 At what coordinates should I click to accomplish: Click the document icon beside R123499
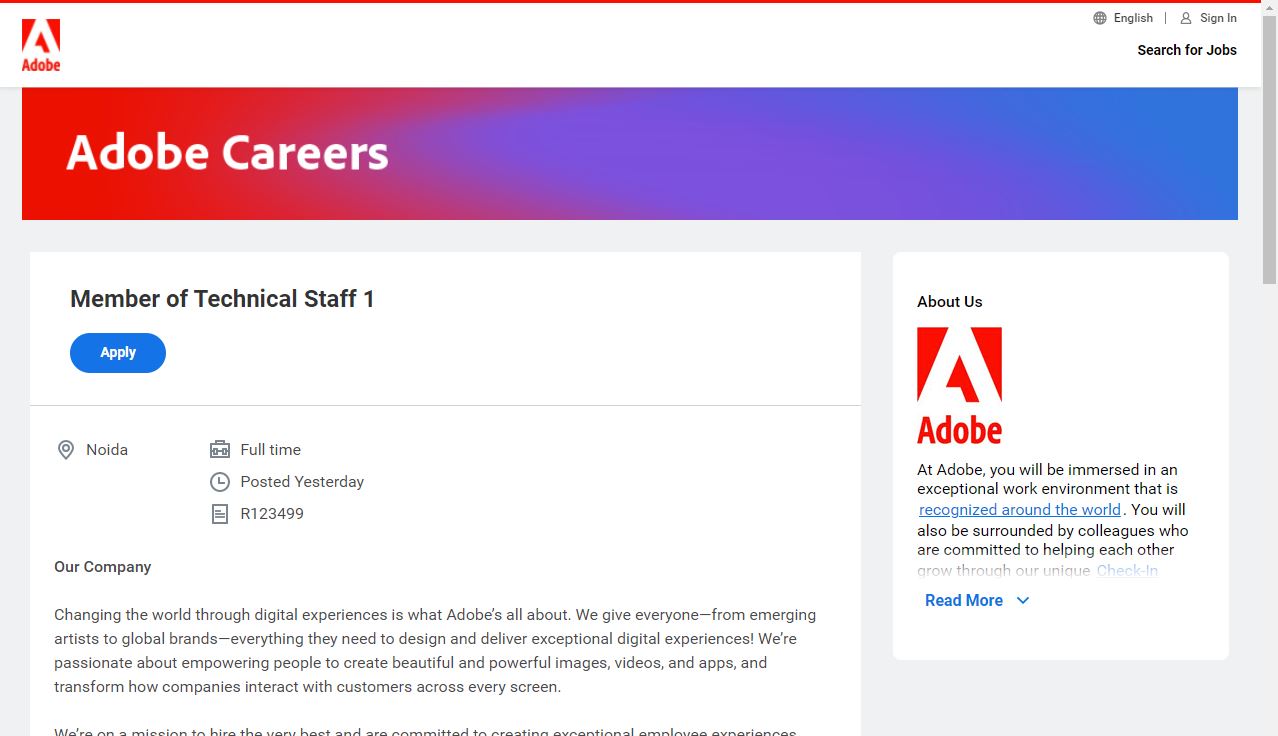[x=220, y=514]
